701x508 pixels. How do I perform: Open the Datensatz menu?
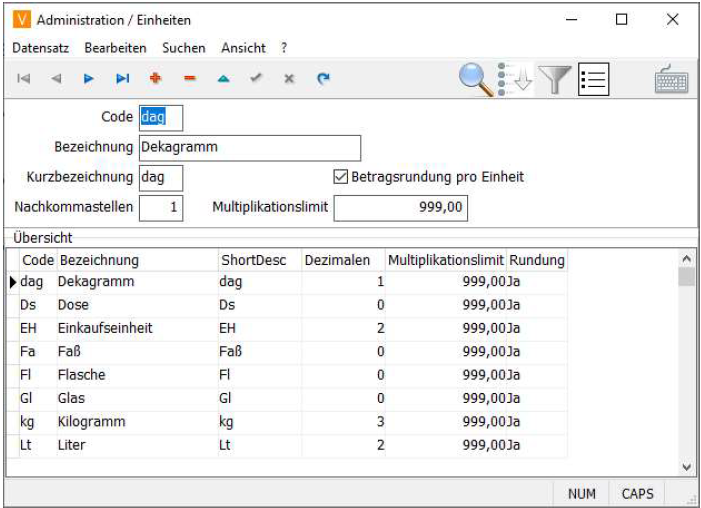(x=41, y=48)
